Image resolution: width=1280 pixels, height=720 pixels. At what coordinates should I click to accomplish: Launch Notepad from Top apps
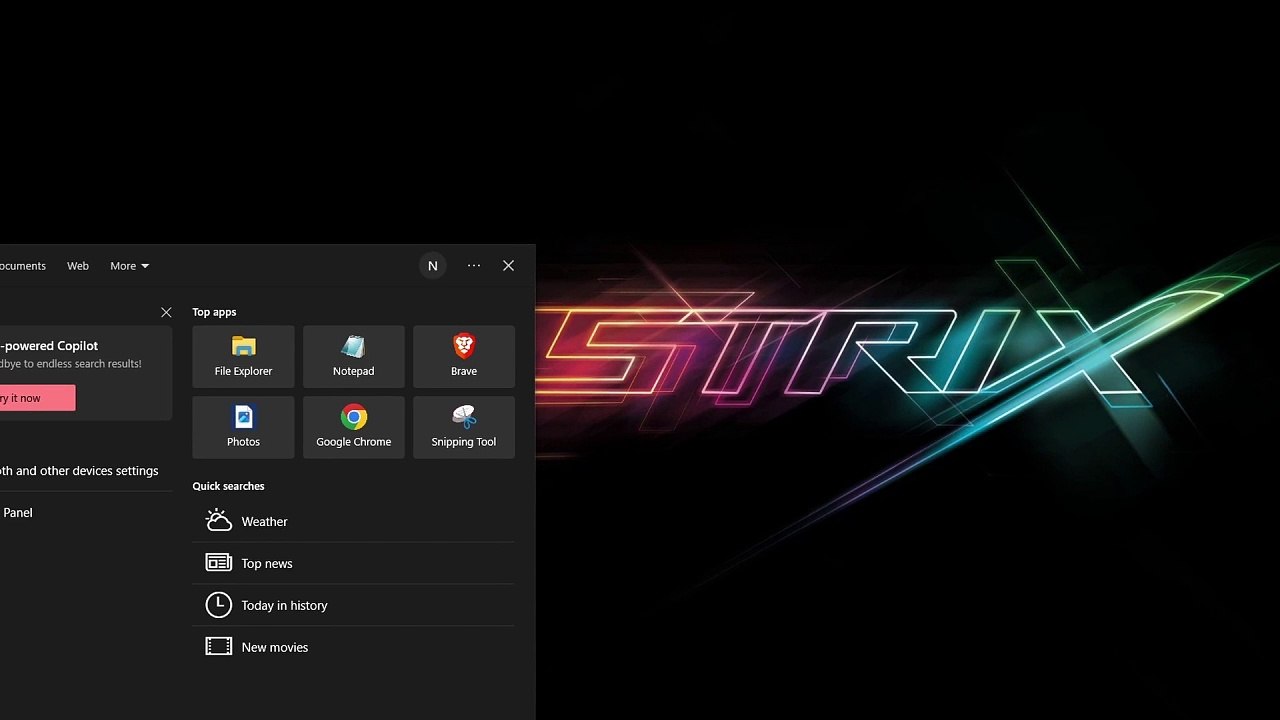click(x=353, y=356)
